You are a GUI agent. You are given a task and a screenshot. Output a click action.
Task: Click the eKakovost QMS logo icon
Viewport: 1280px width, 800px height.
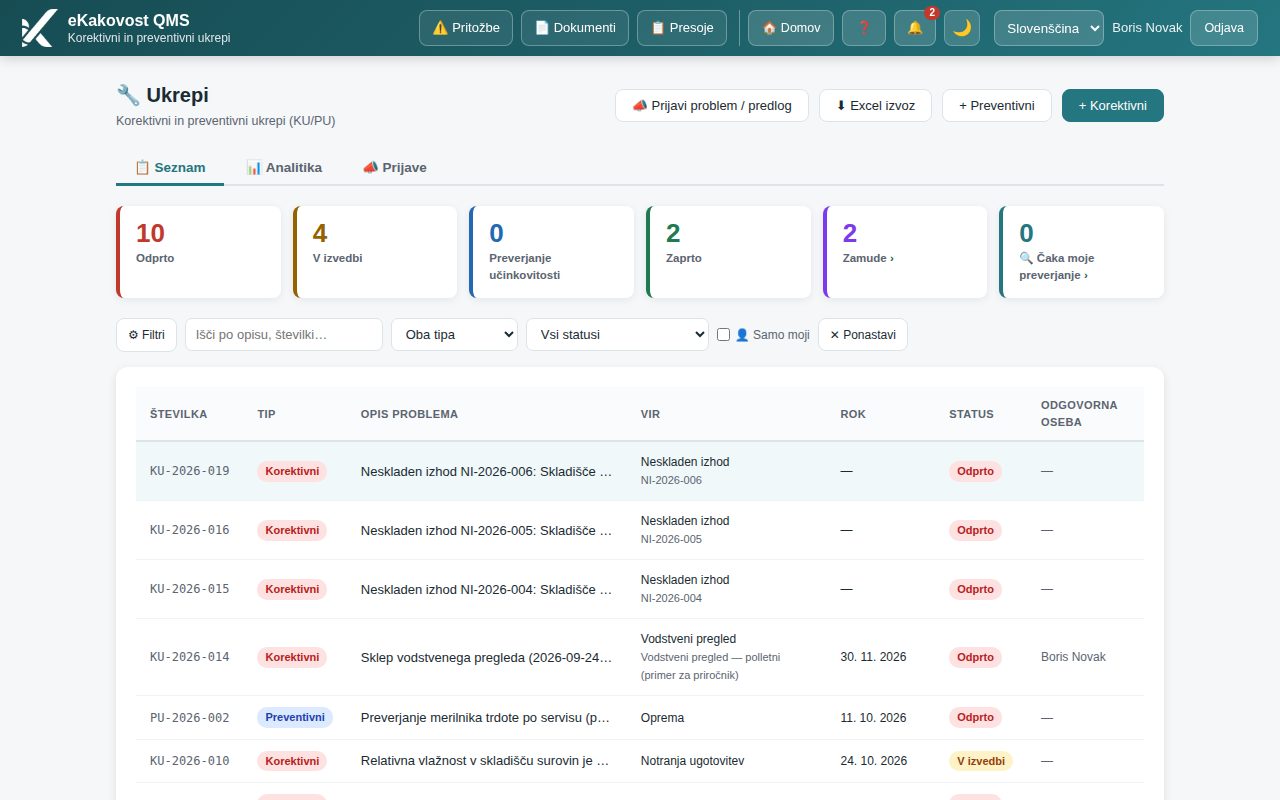click(x=38, y=28)
